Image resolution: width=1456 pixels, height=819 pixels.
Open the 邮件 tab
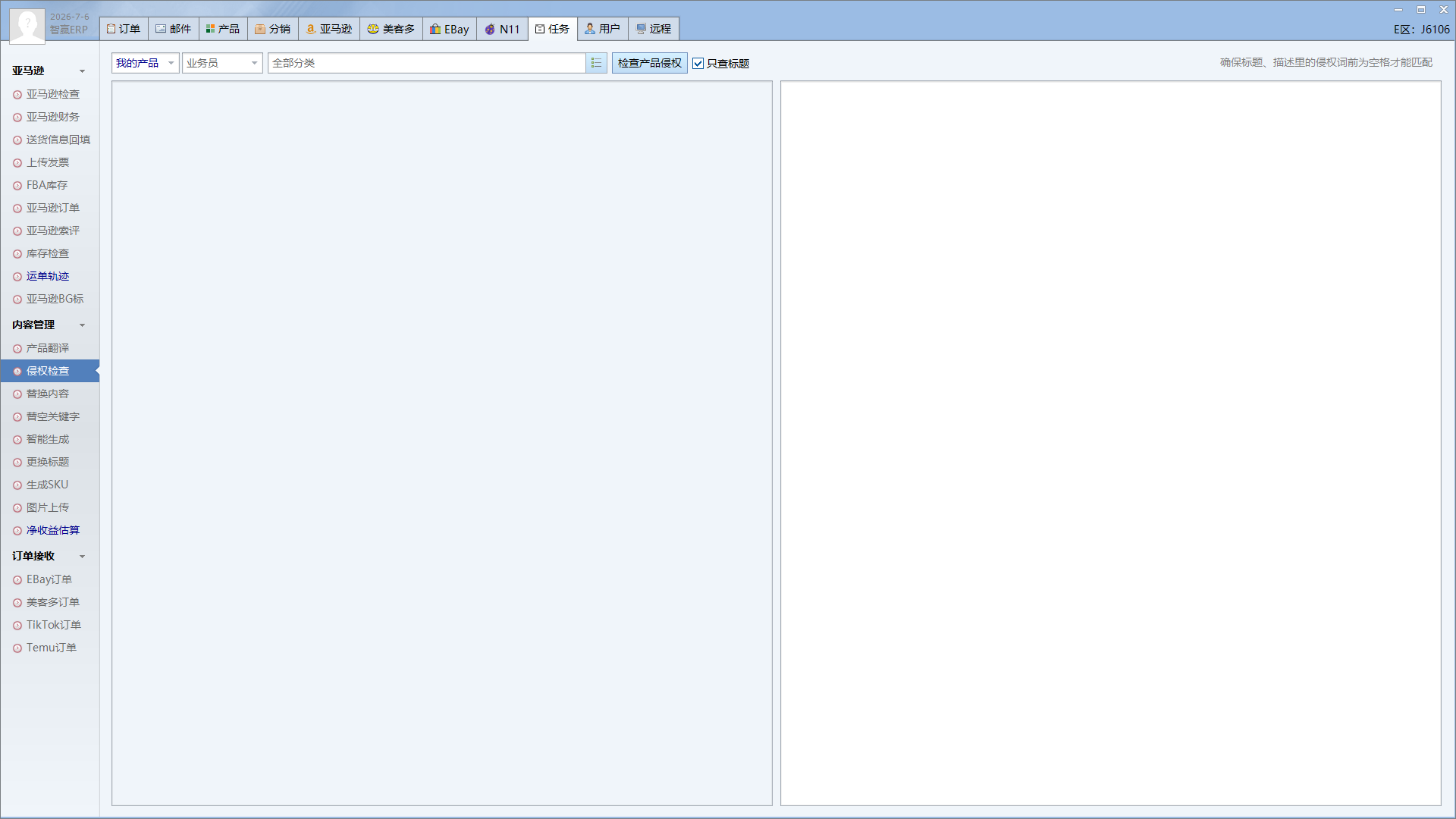pos(174,29)
